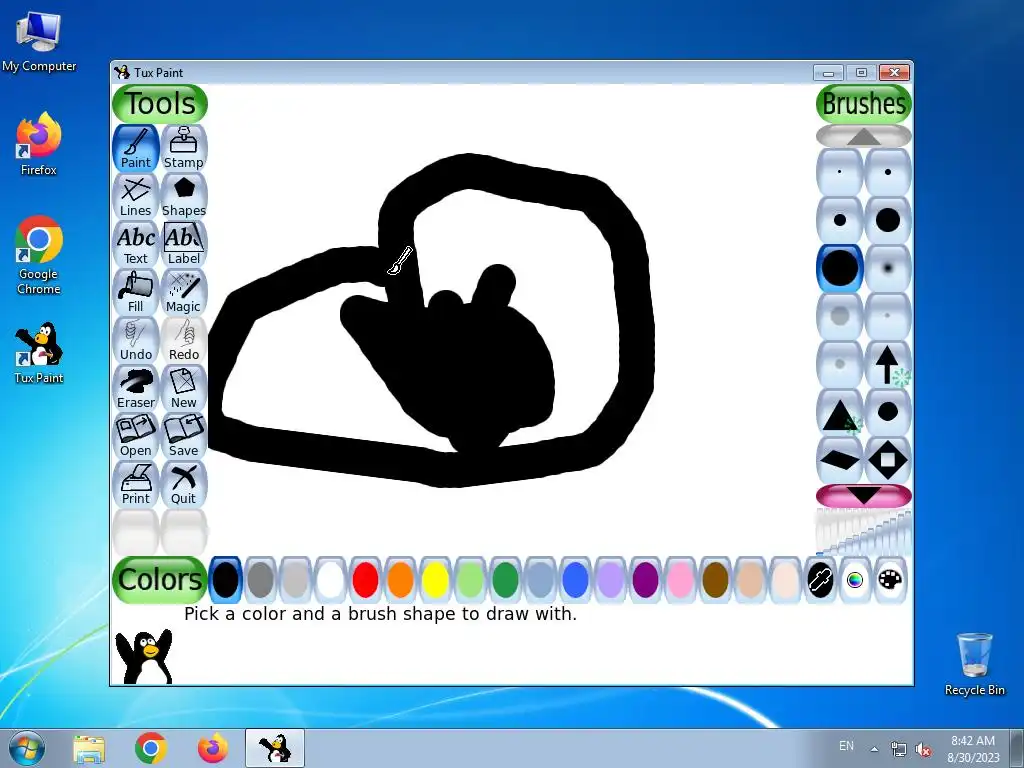Open the color mixer palette
The image size is (1024, 768).
(x=890, y=580)
